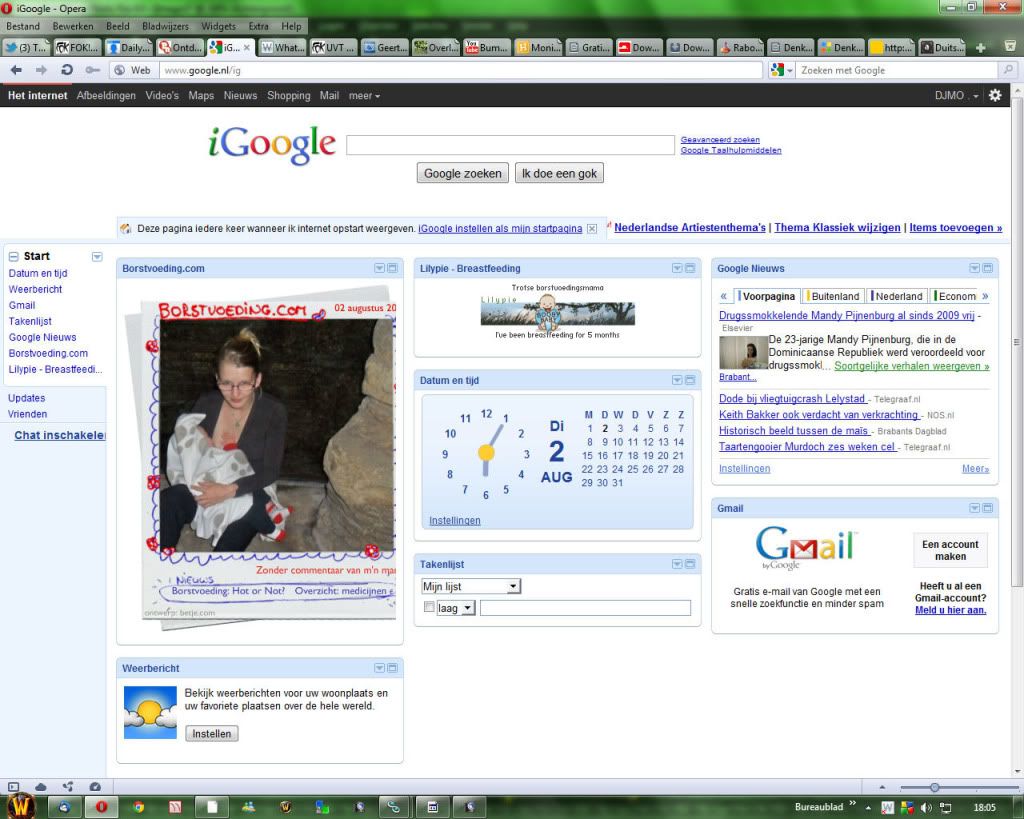Expand the meer menu in Google bar

pos(364,95)
